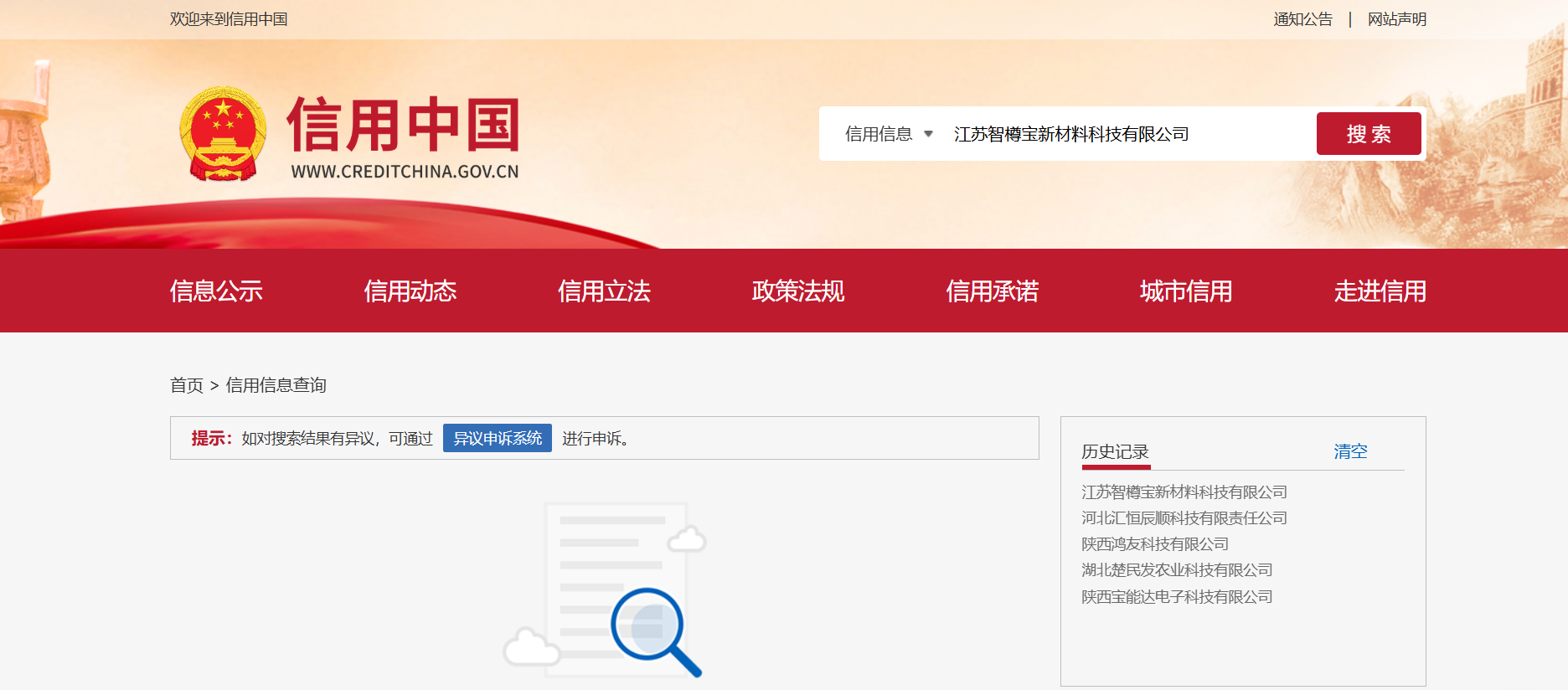Go to 政策法规 menu
1568x690 pixels.
coord(798,291)
